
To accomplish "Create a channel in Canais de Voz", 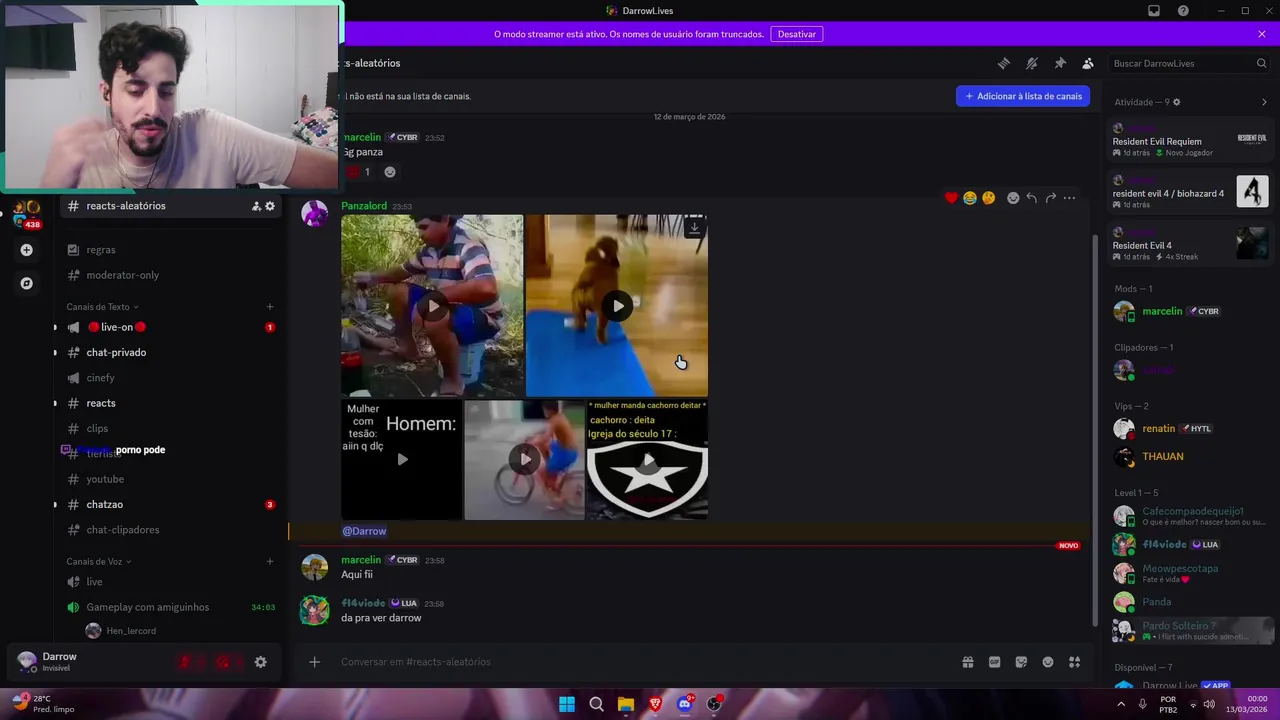I will point(270,561).
